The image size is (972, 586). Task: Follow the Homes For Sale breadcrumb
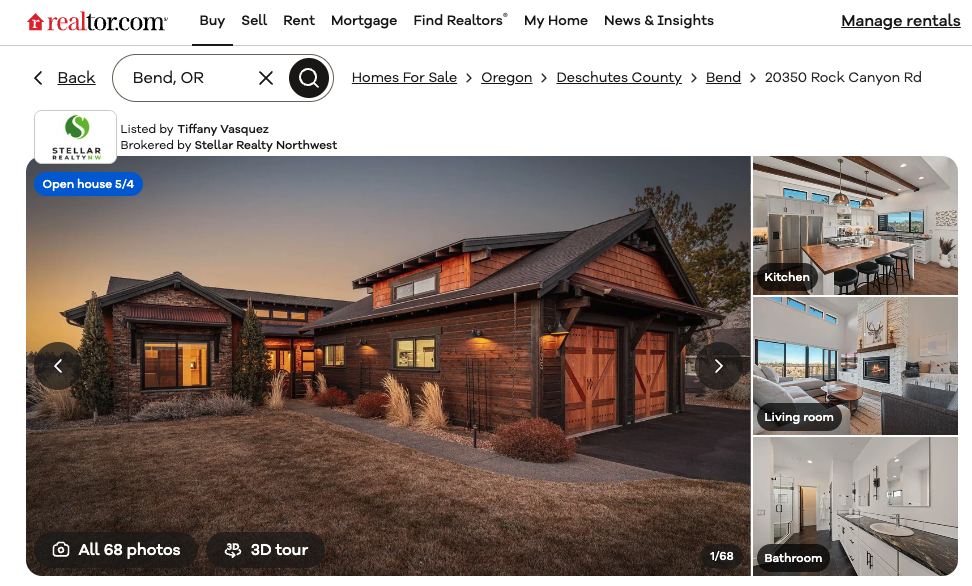click(x=404, y=78)
